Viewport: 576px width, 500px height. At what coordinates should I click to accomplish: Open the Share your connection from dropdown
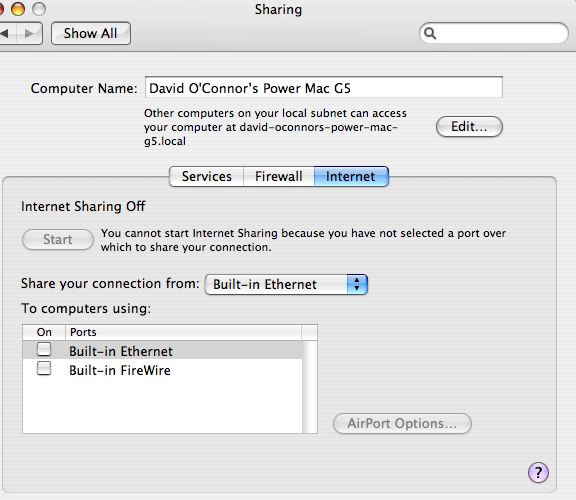[x=286, y=284]
